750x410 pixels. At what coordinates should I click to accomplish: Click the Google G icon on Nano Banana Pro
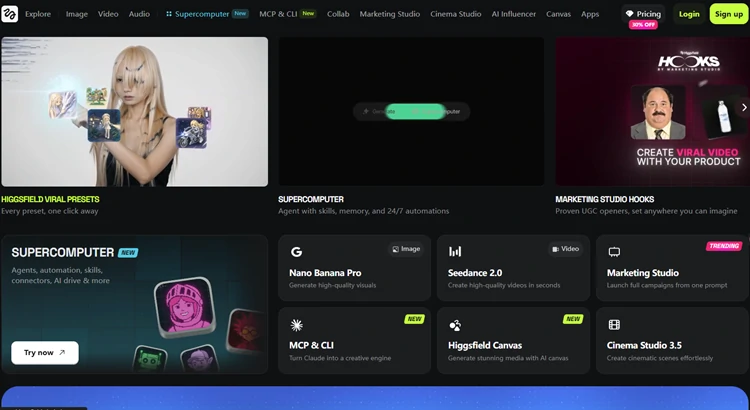[297, 252]
